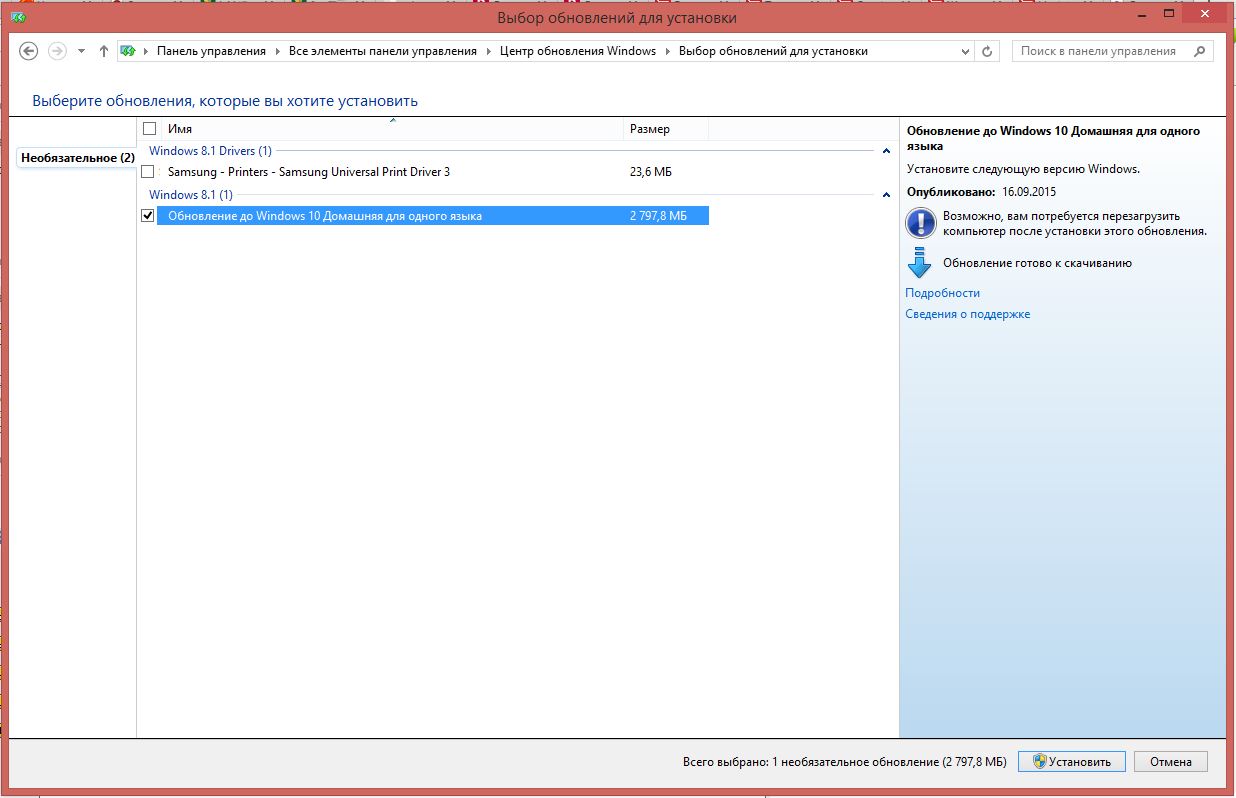The width and height of the screenshot is (1236, 798).
Task: Open the recent locations dropdown arrow
Action: point(81,51)
